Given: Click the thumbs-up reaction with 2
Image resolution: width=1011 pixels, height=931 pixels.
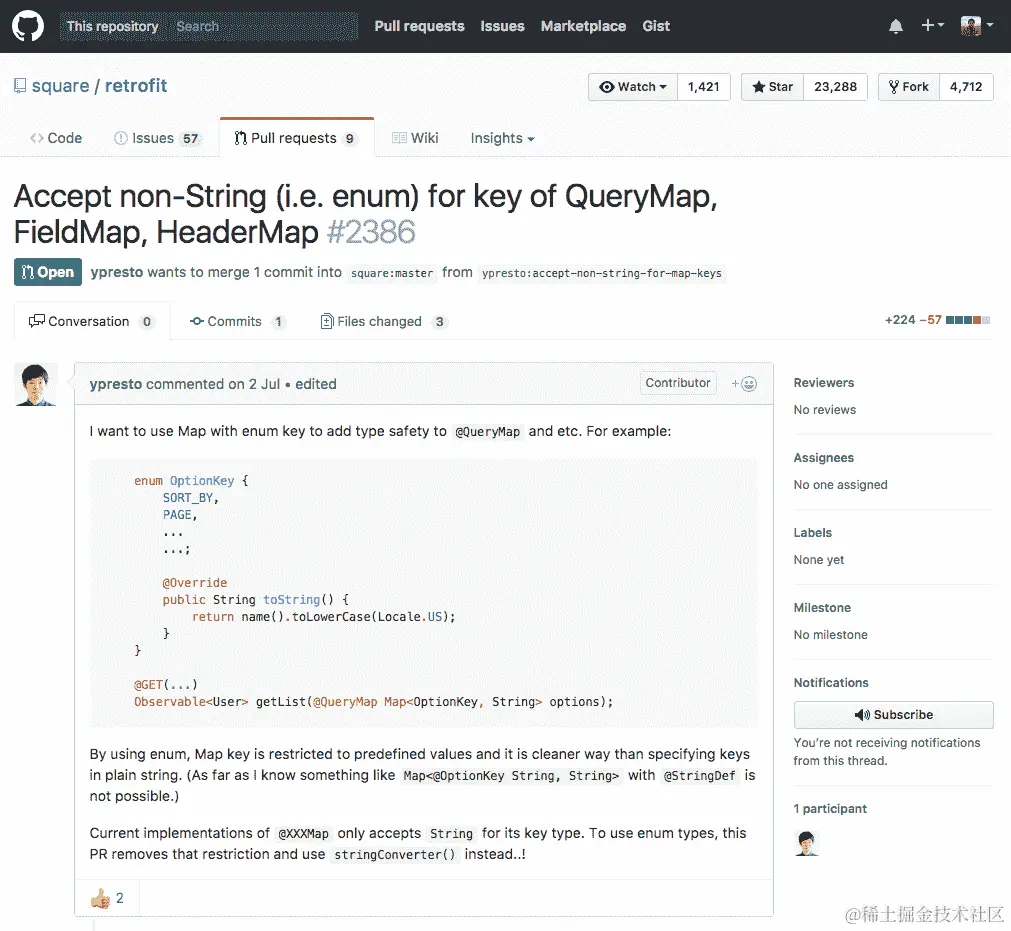Looking at the screenshot, I should tap(107, 898).
